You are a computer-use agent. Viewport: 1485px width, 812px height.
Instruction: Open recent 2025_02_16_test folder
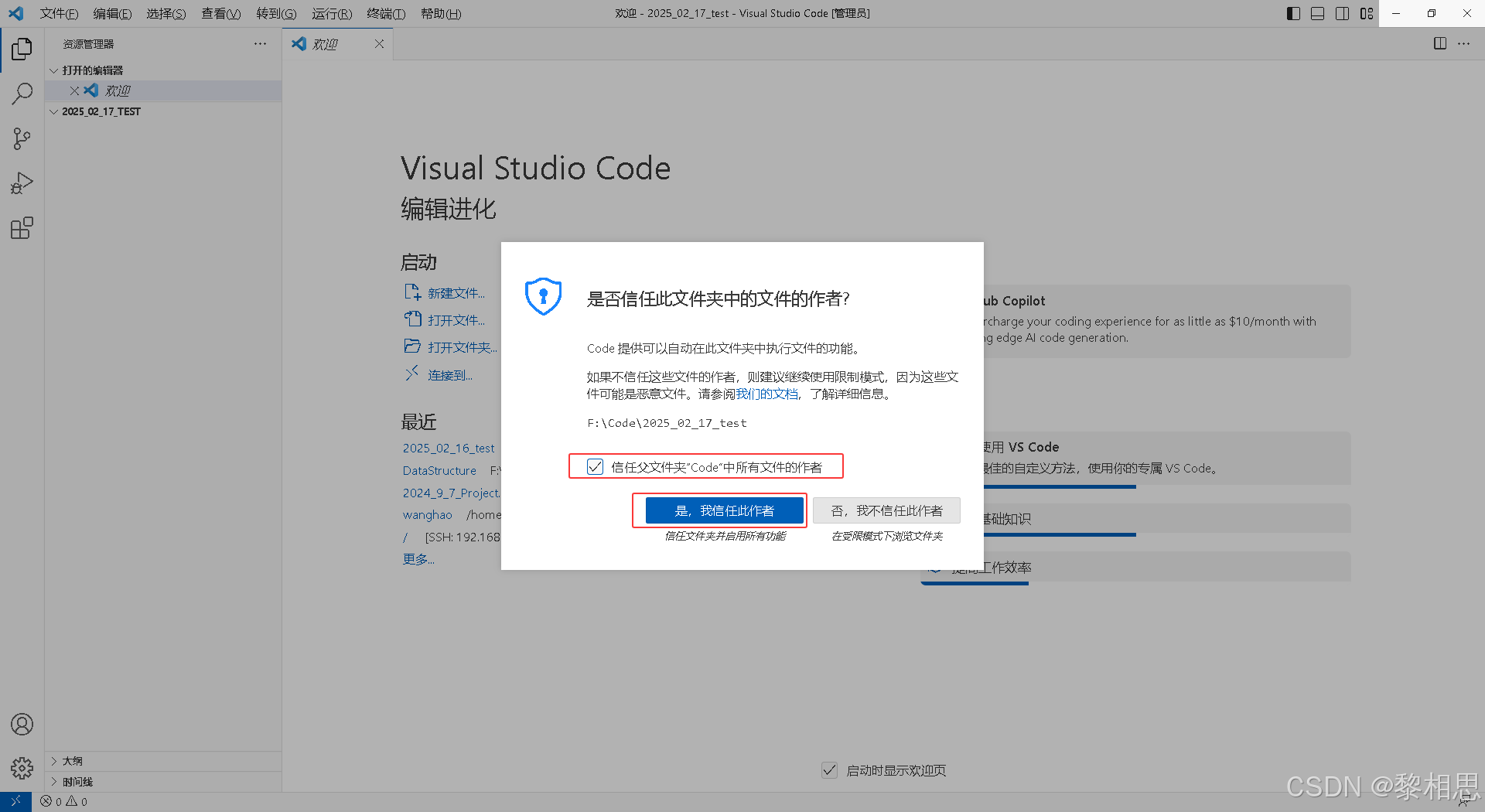pyautogui.click(x=449, y=449)
